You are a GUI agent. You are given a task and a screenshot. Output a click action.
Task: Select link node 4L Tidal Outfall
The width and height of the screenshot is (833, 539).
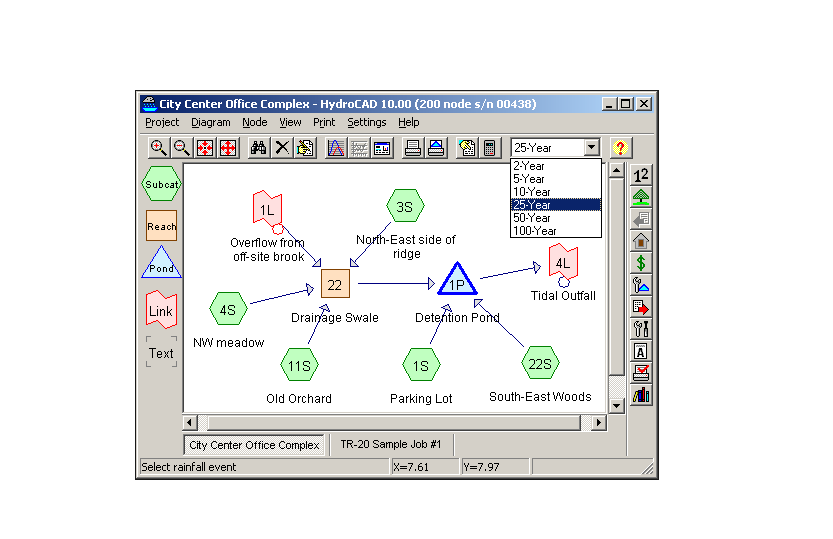563,262
